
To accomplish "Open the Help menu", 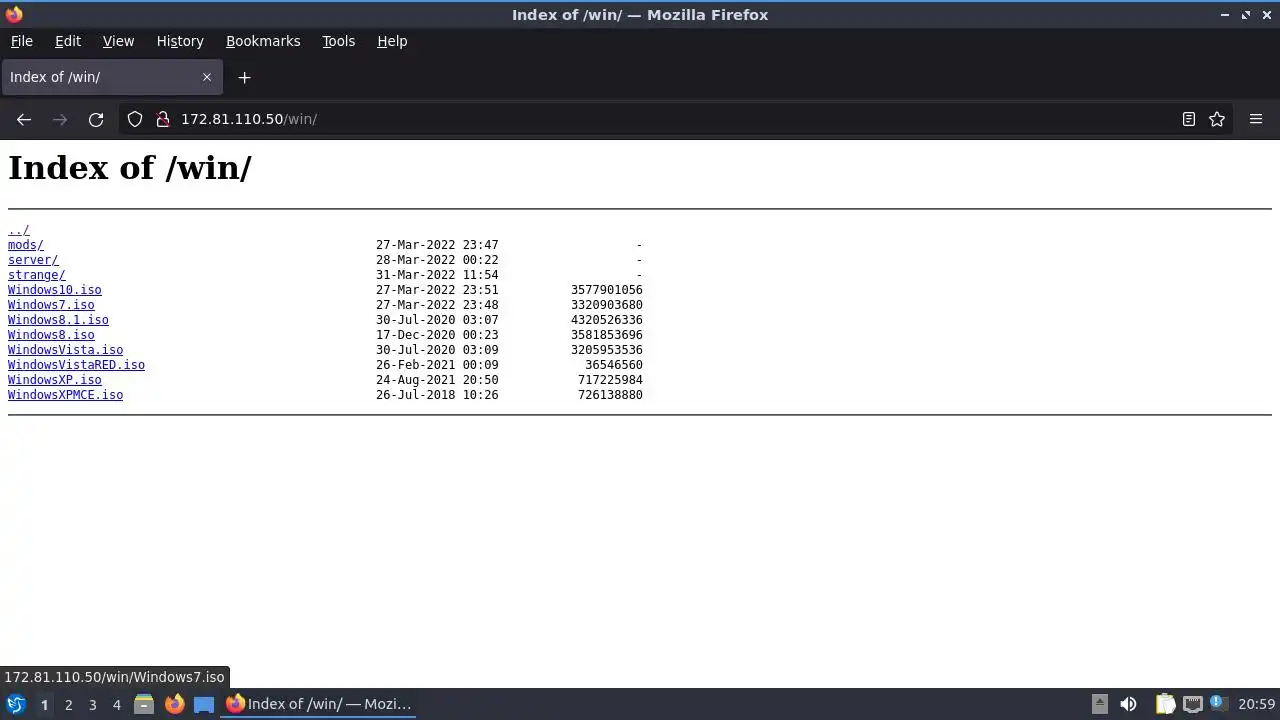I will [392, 41].
